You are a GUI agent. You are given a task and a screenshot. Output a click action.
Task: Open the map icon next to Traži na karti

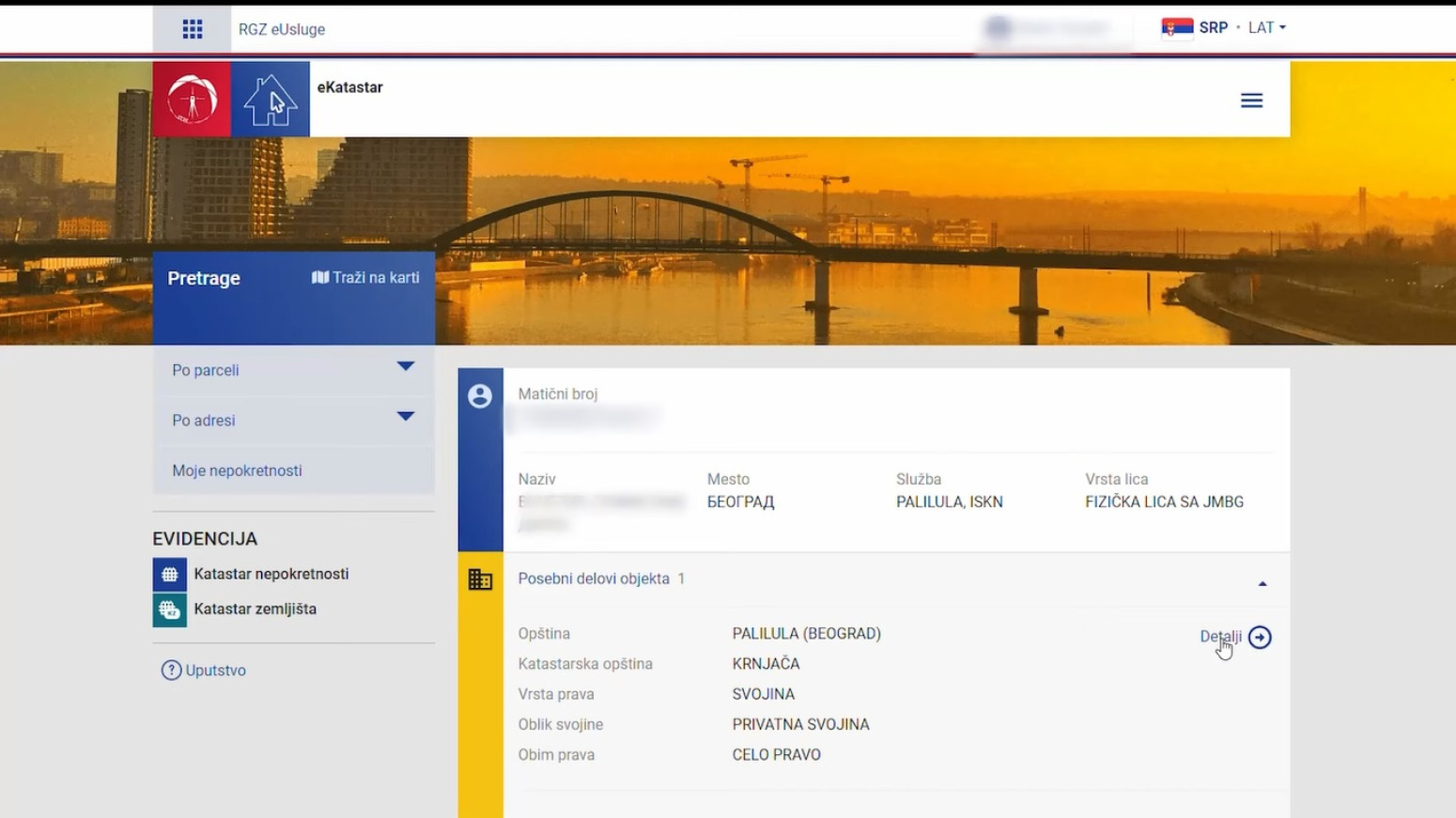click(319, 276)
